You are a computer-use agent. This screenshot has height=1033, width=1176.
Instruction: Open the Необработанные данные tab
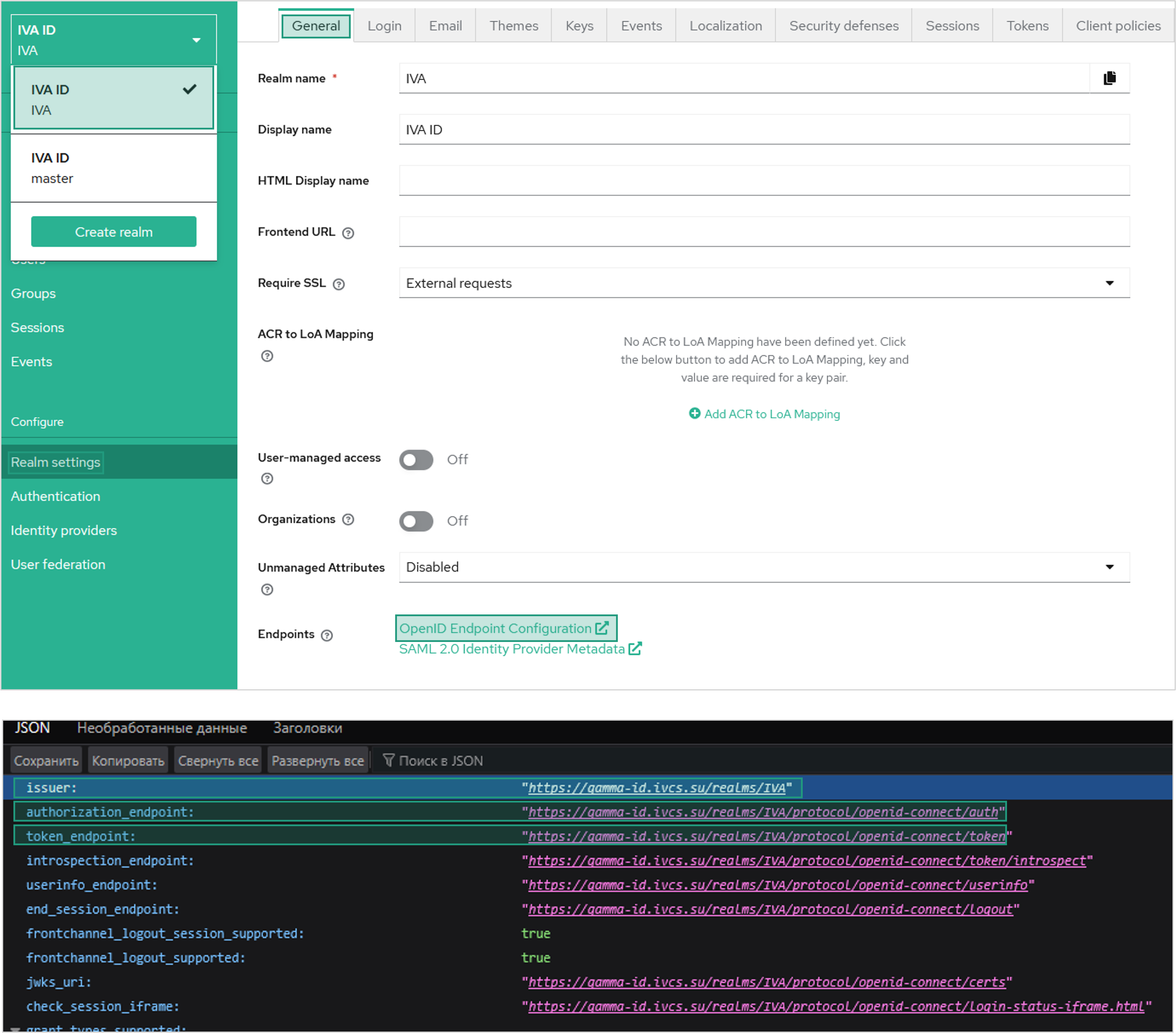coord(162,728)
